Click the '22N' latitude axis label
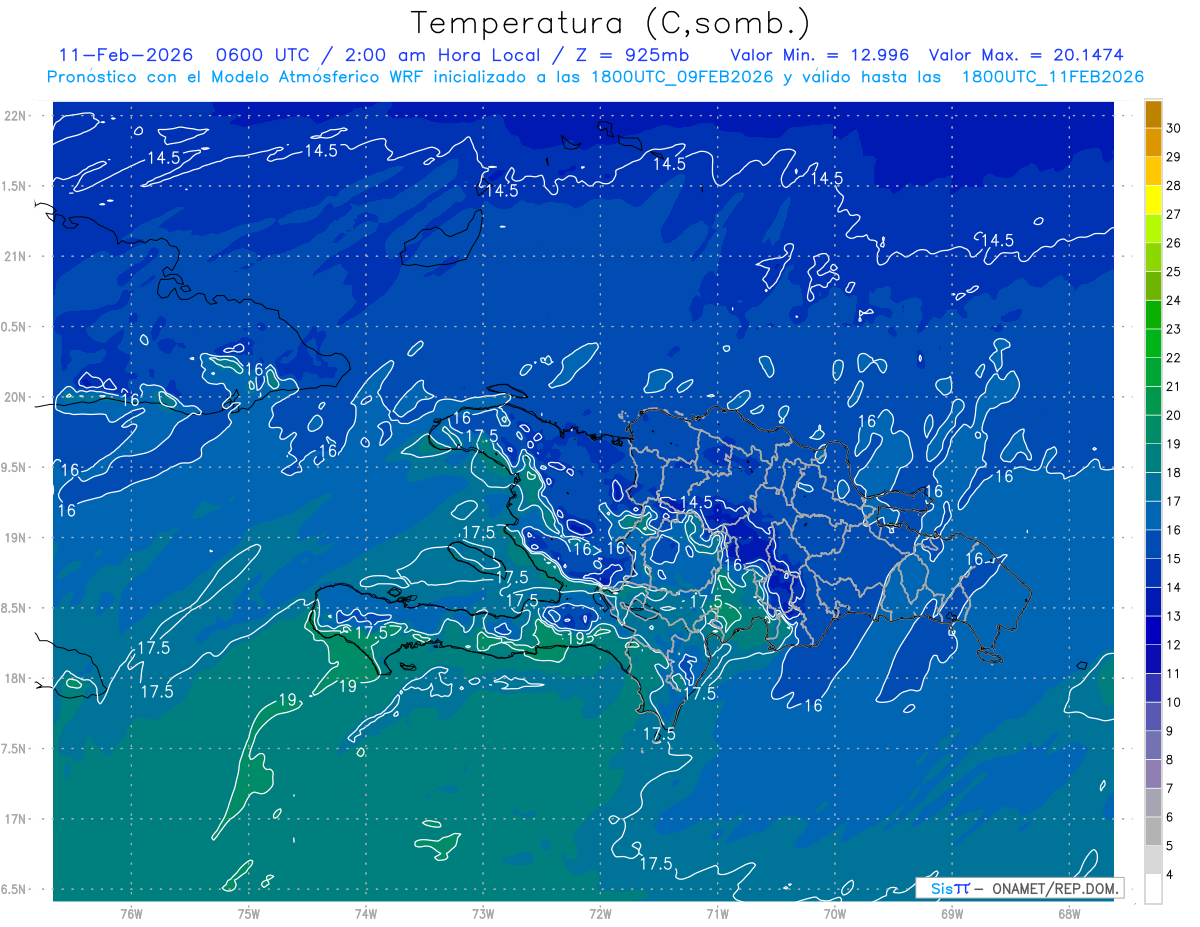The width and height of the screenshot is (1200, 927). [17, 115]
